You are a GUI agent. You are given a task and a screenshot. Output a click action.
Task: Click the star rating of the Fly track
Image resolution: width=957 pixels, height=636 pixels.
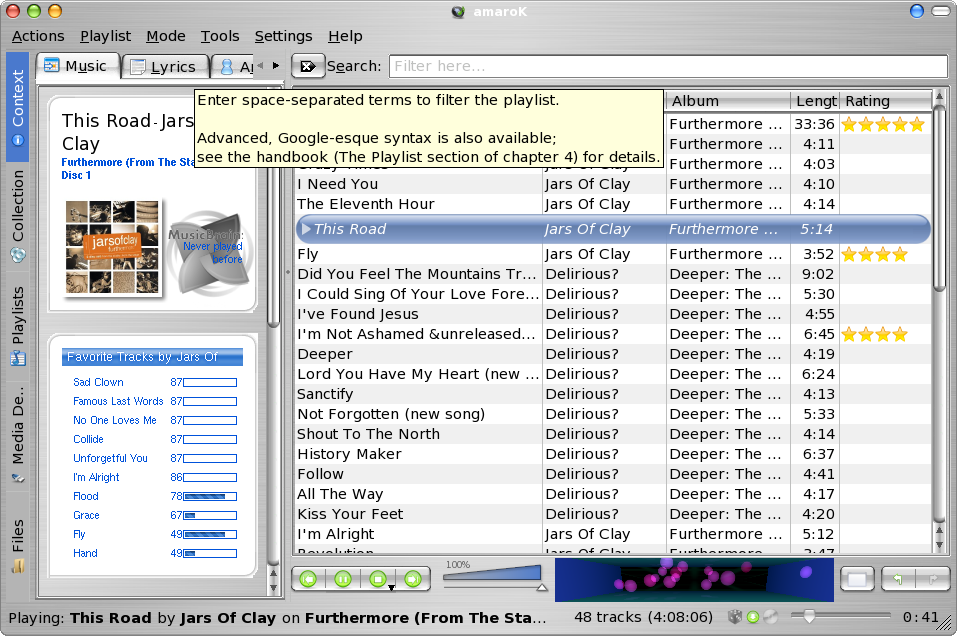click(x=875, y=255)
